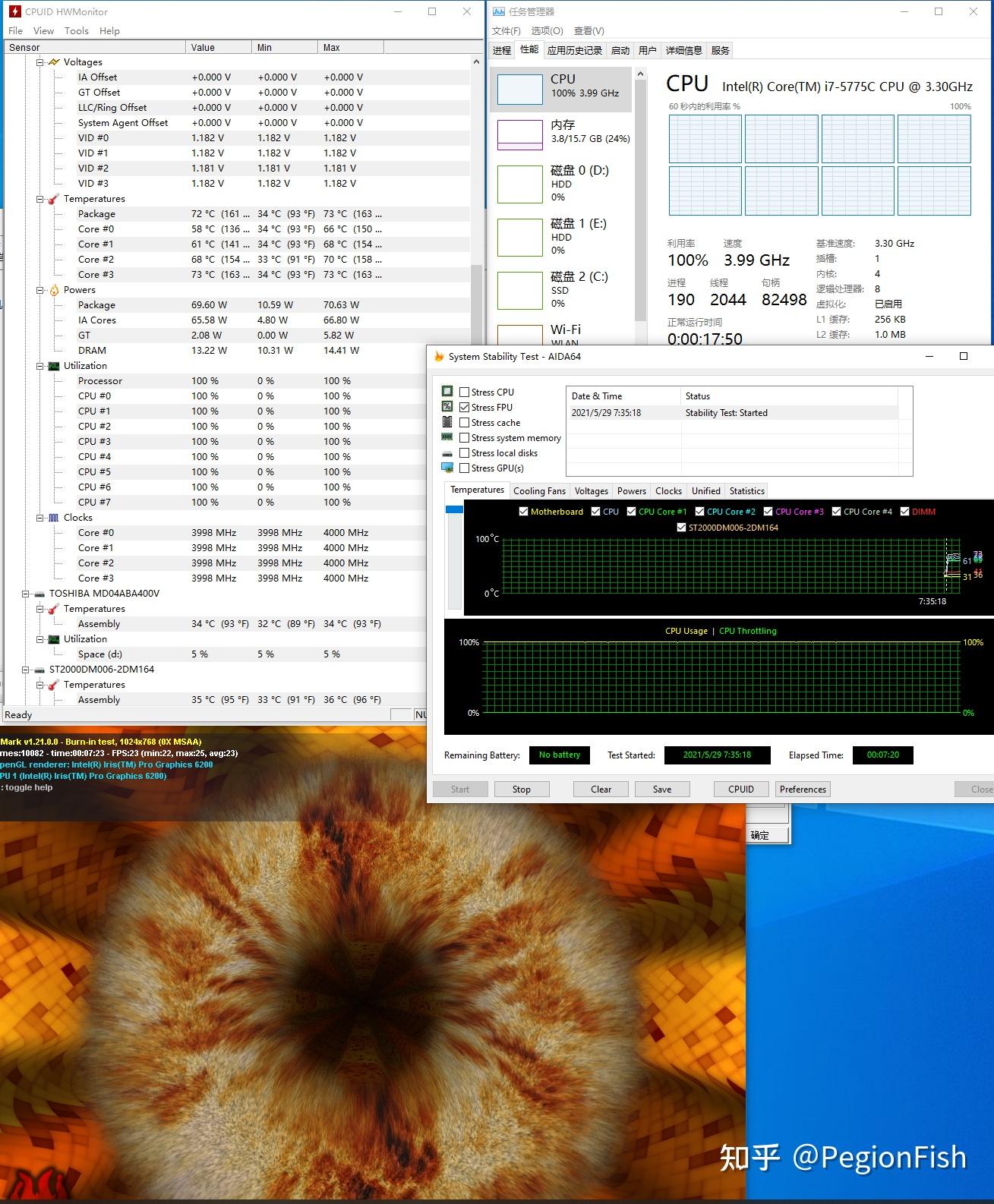This screenshot has height=1204, width=994.
Task: Collapse the CPU Utilization node above Processor
Action: (40, 366)
